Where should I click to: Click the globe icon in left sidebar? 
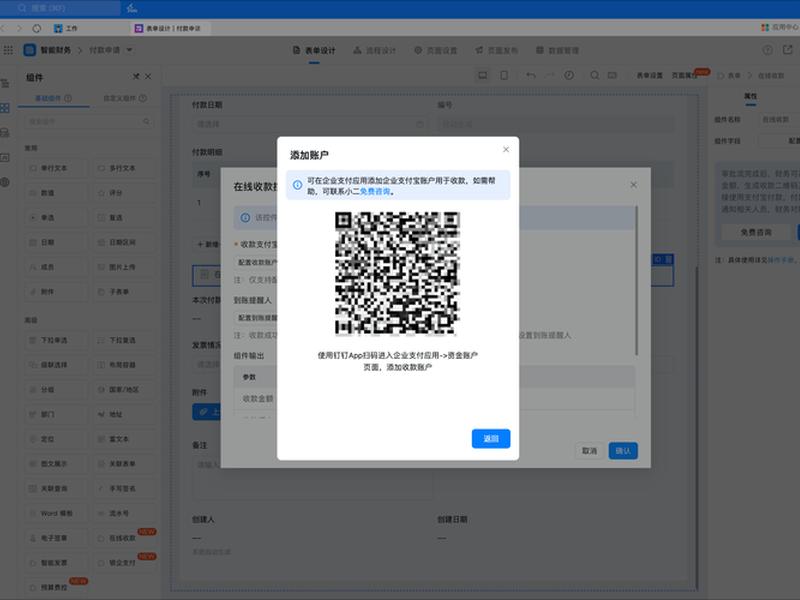[x=5, y=182]
